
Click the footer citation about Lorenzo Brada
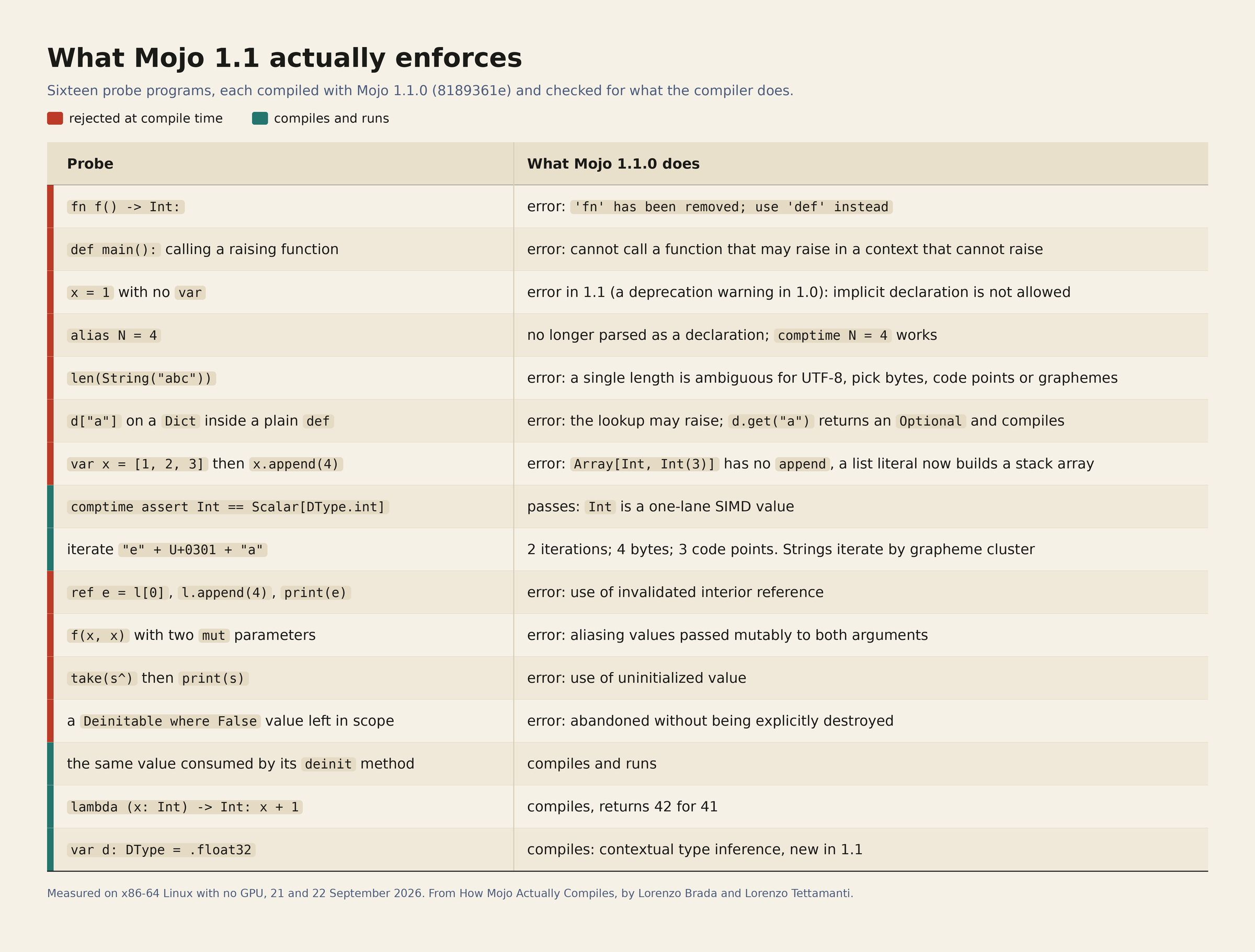click(450, 893)
